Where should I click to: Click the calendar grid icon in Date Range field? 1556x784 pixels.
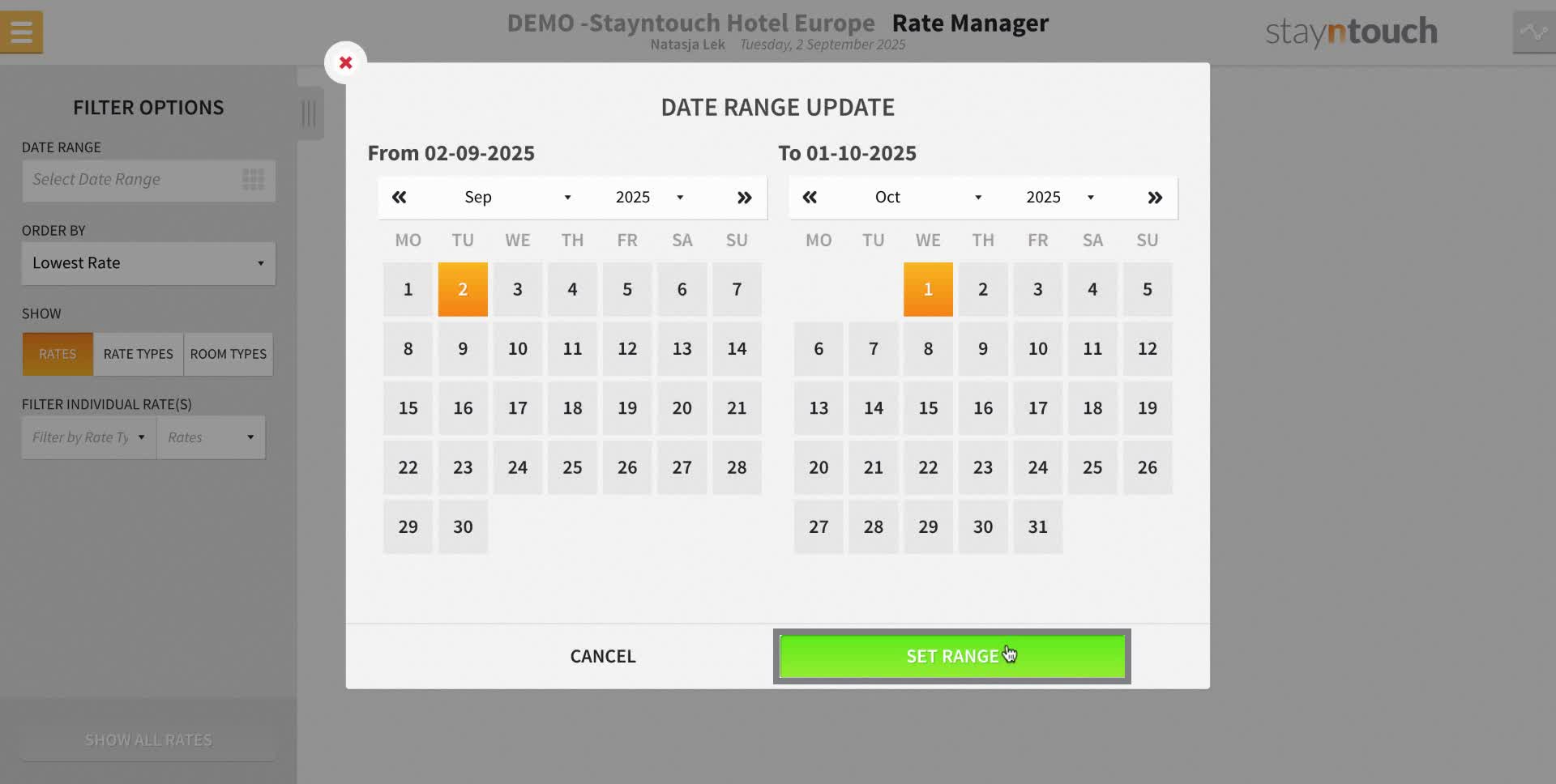click(x=253, y=179)
